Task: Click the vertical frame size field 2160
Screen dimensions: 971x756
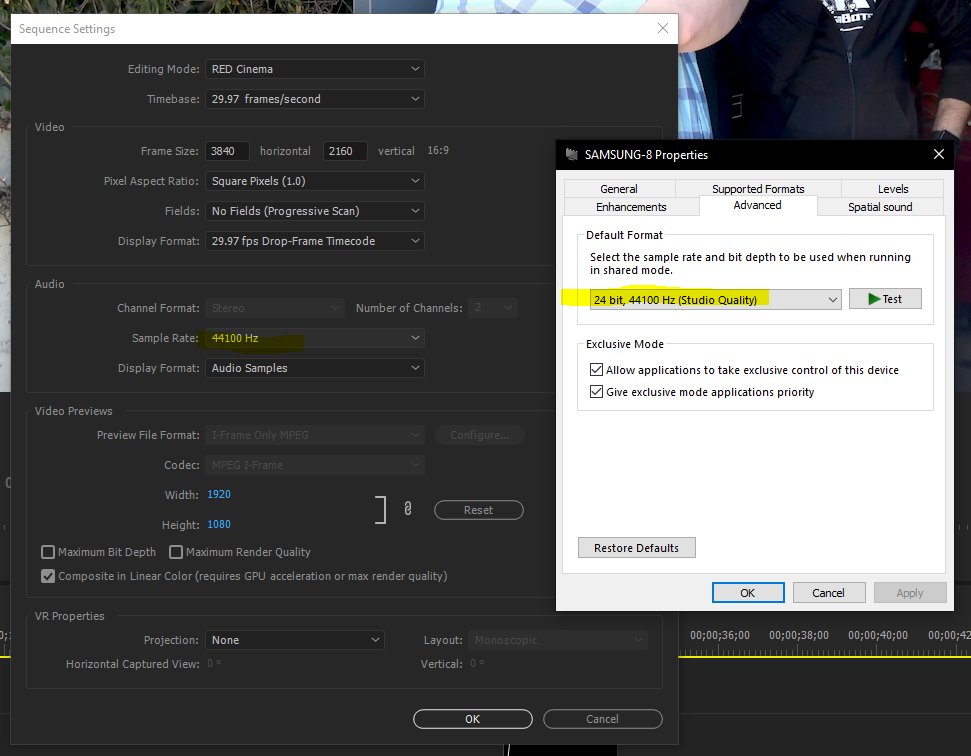Action: point(345,151)
